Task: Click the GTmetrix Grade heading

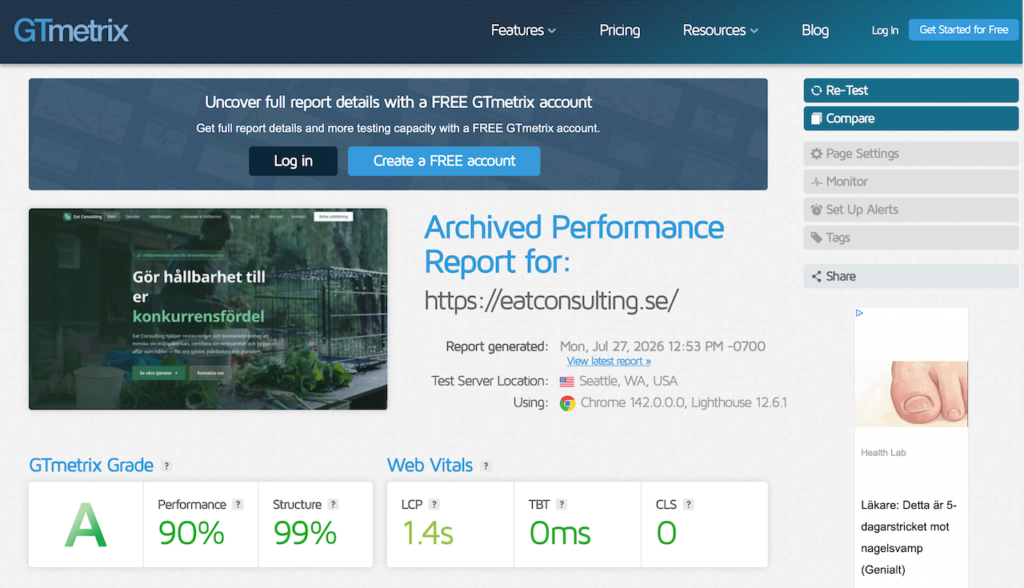Action: (91, 465)
